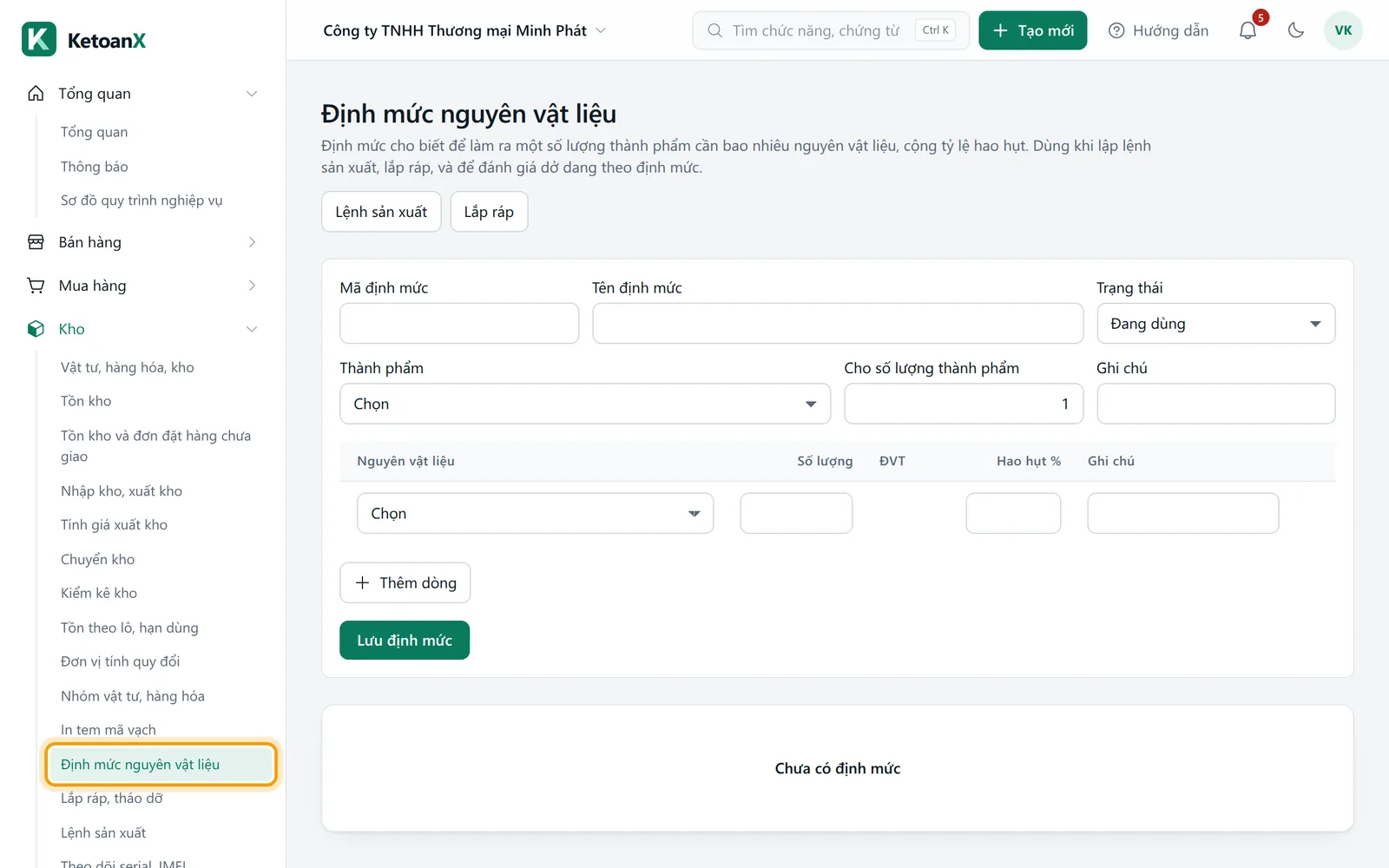This screenshot has height=868, width=1389.
Task: Click the Lệnh sản xuất button
Action: (x=381, y=212)
